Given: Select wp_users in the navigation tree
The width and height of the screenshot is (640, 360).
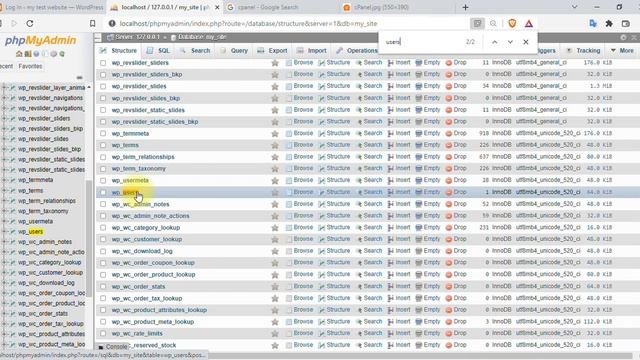Looking at the screenshot, I should tap(31, 232).
